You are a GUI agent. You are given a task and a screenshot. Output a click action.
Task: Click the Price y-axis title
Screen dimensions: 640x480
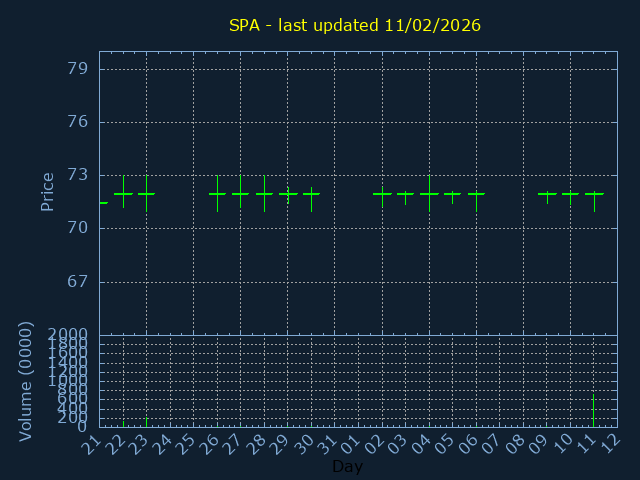(47, 191)
